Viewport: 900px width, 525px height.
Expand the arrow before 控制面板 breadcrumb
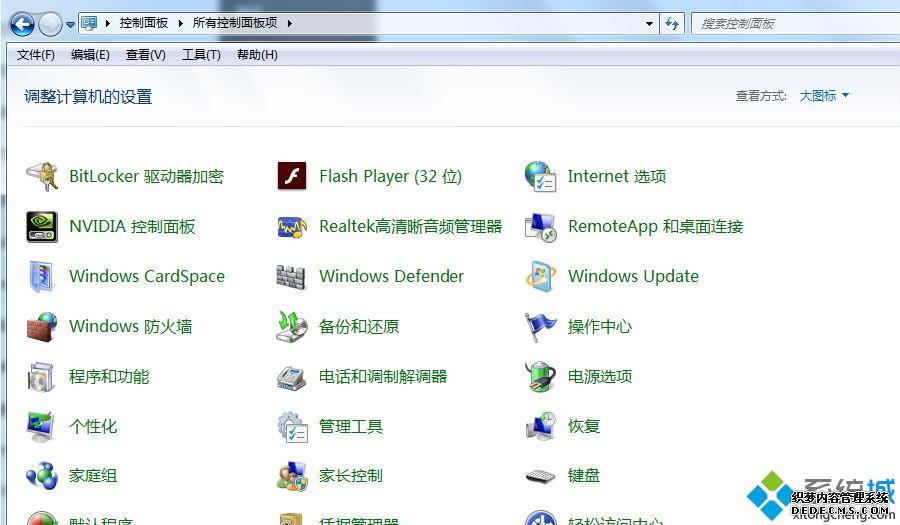pos(107,23)
